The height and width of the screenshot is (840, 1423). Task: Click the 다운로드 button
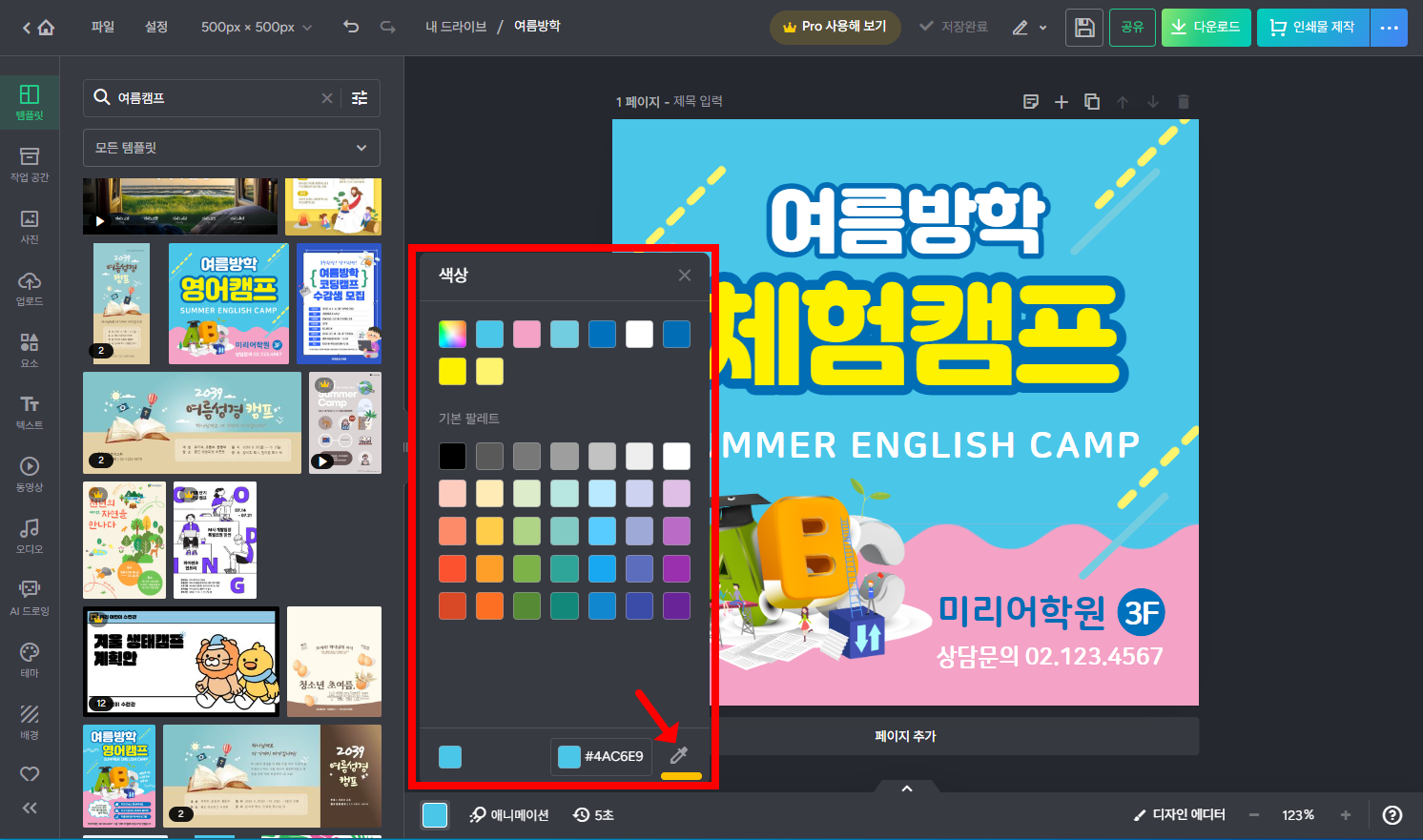(1206, 27)
